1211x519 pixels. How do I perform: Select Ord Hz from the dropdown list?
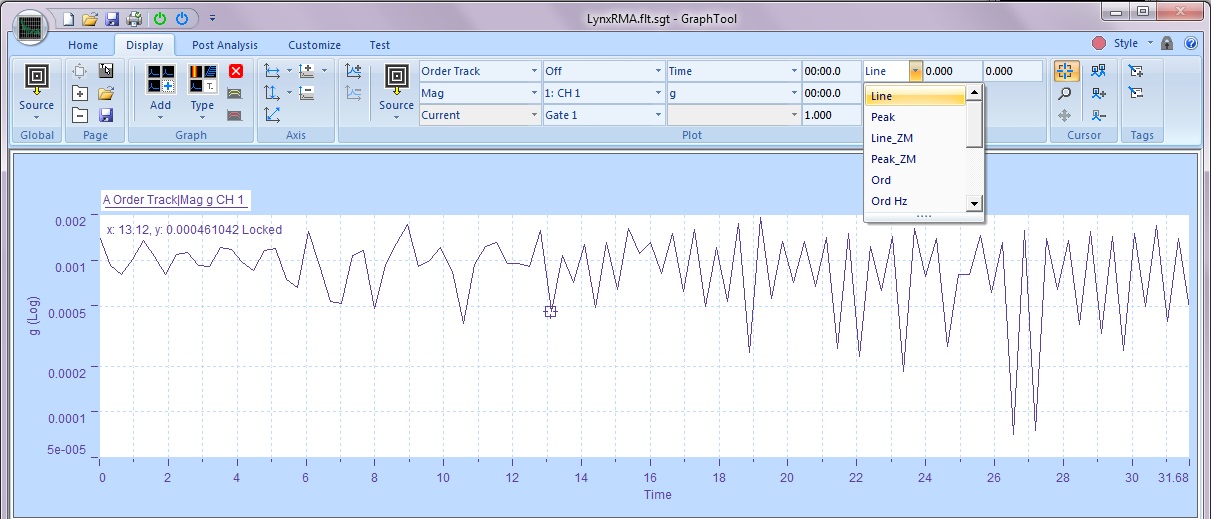tap(915, 201)
